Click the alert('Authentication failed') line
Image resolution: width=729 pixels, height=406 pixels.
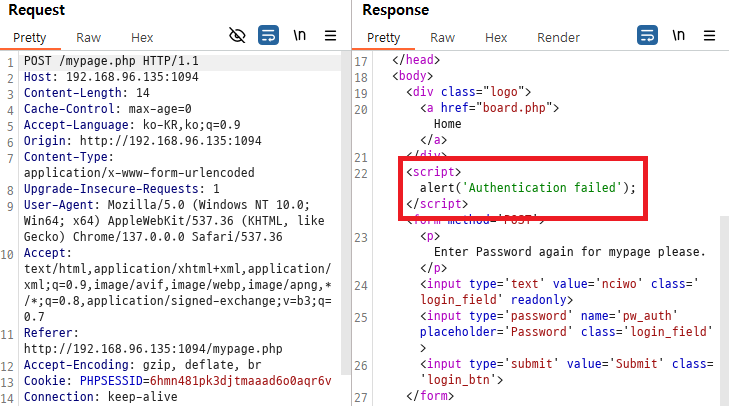528,188
